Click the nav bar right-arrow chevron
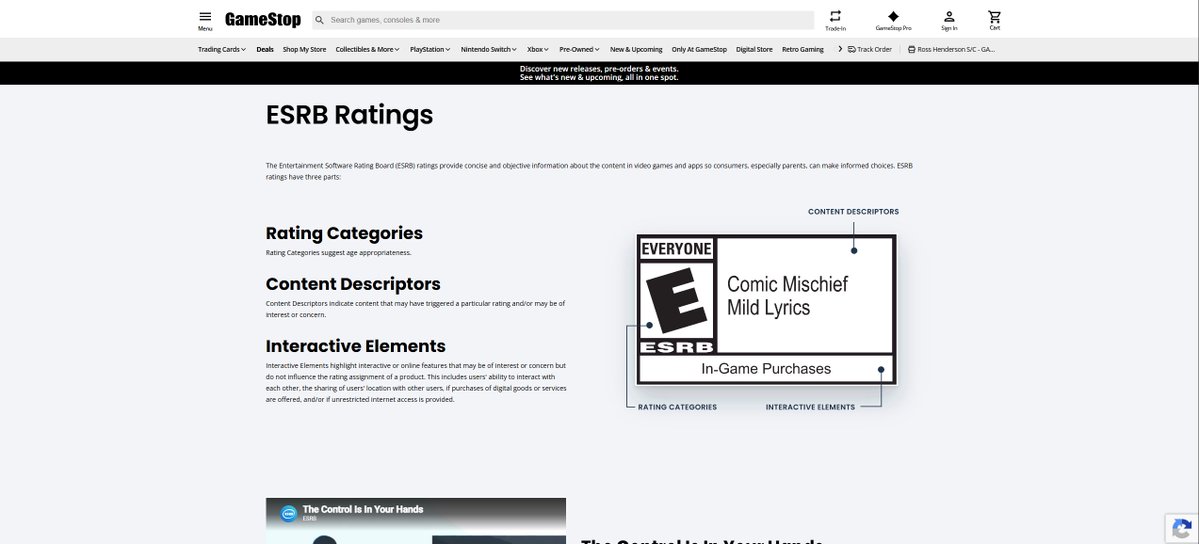The width and height of the screenshot is (1199, 544). [x=840, y=49]
